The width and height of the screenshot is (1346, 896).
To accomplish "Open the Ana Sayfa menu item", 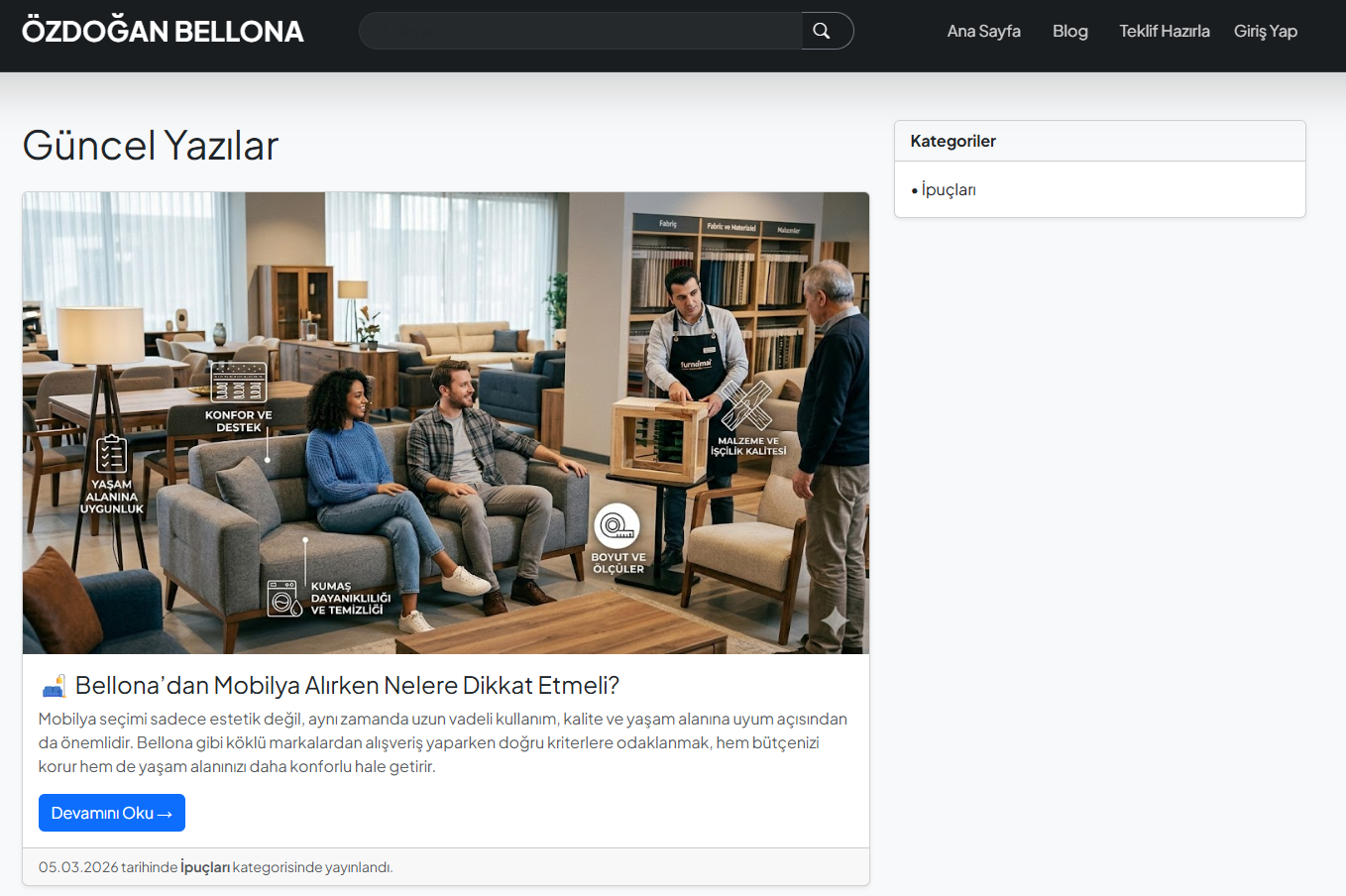I will tap(983, 31).
